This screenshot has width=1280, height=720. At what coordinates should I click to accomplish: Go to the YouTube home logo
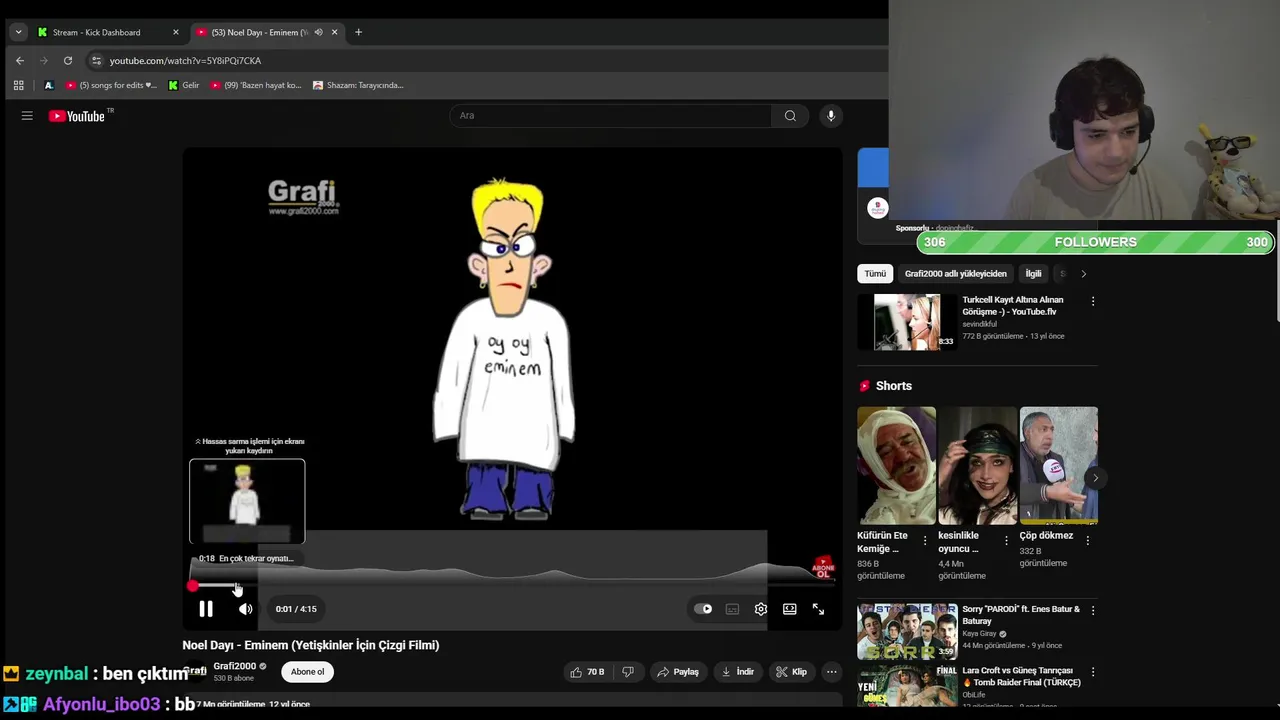coord(78,116)
